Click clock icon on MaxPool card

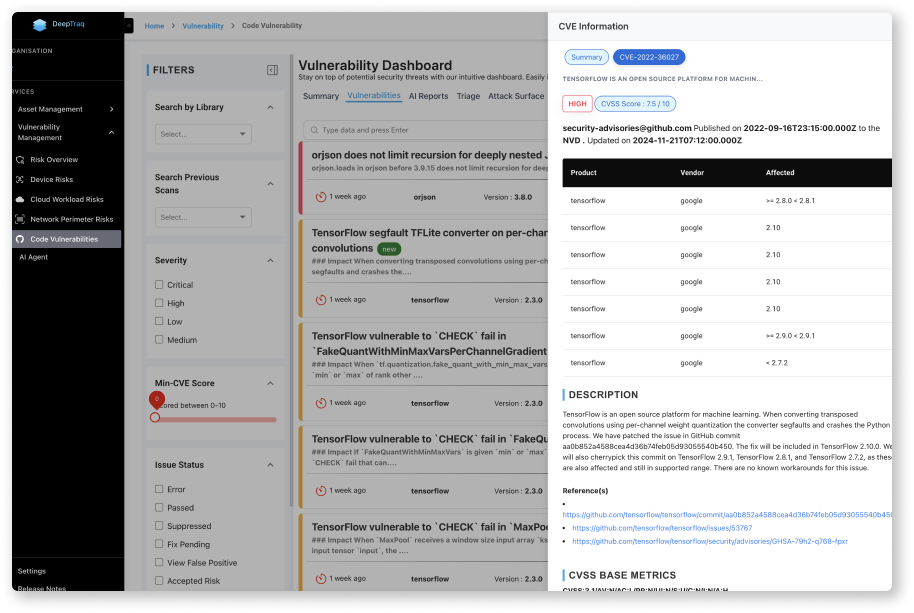point(321,579)
